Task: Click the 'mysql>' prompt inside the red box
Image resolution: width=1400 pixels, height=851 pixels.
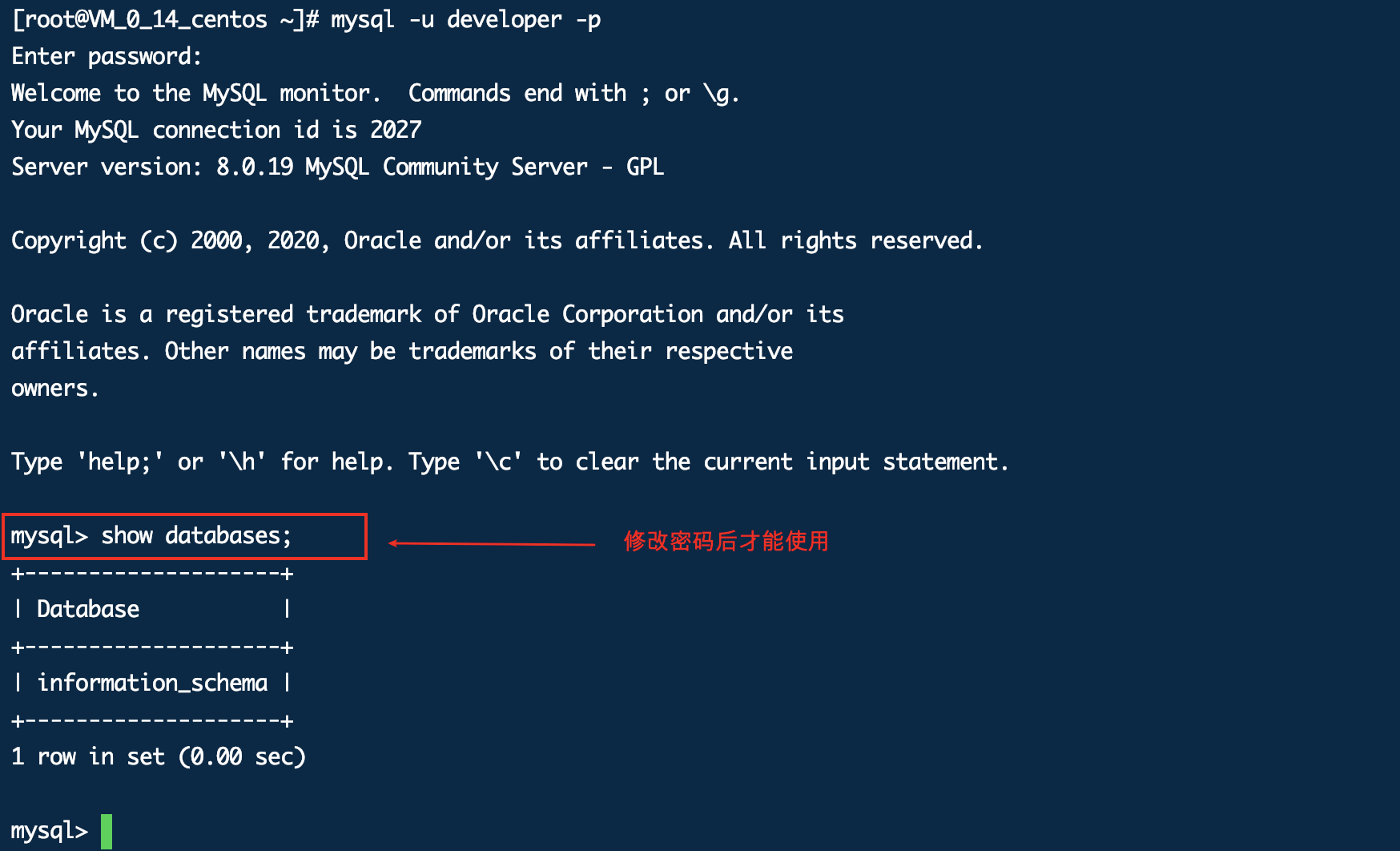Action: 49,535
